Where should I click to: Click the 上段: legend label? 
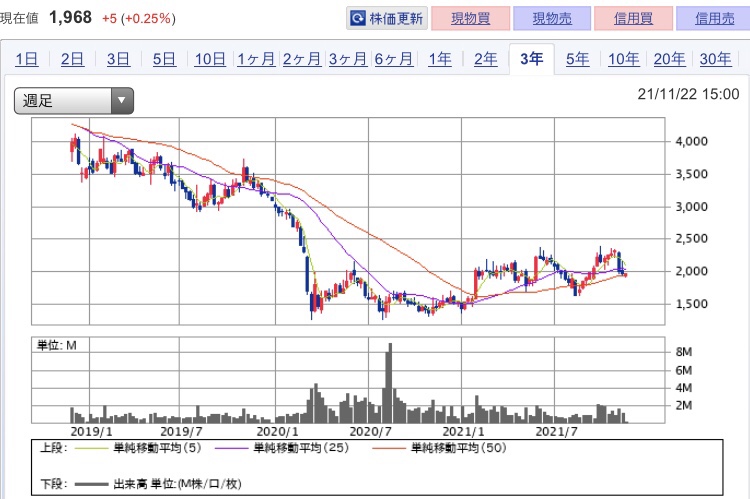54,448
